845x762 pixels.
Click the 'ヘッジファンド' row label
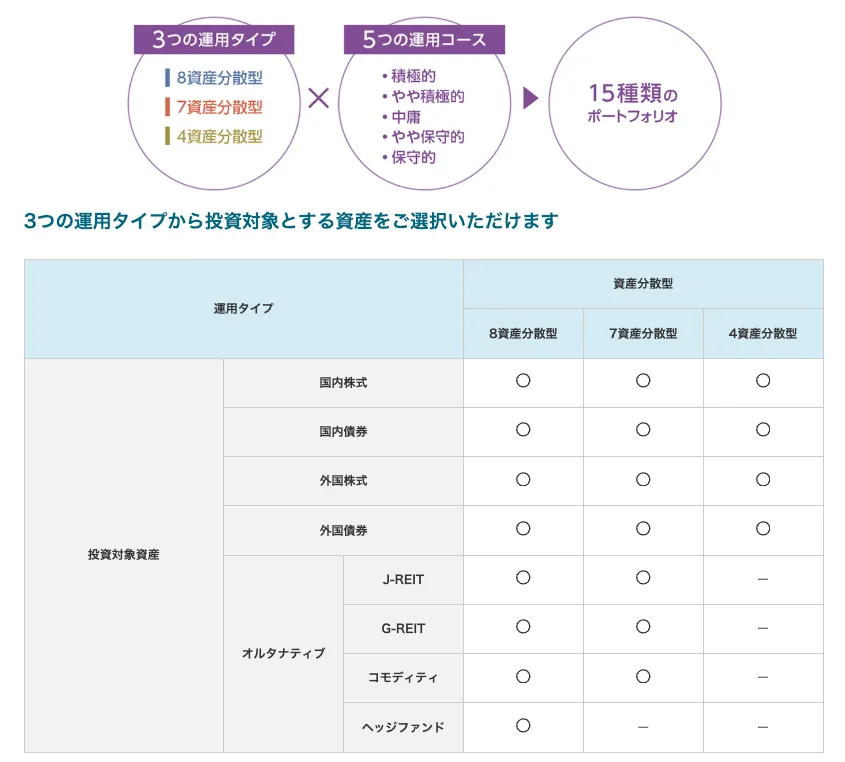403,728
